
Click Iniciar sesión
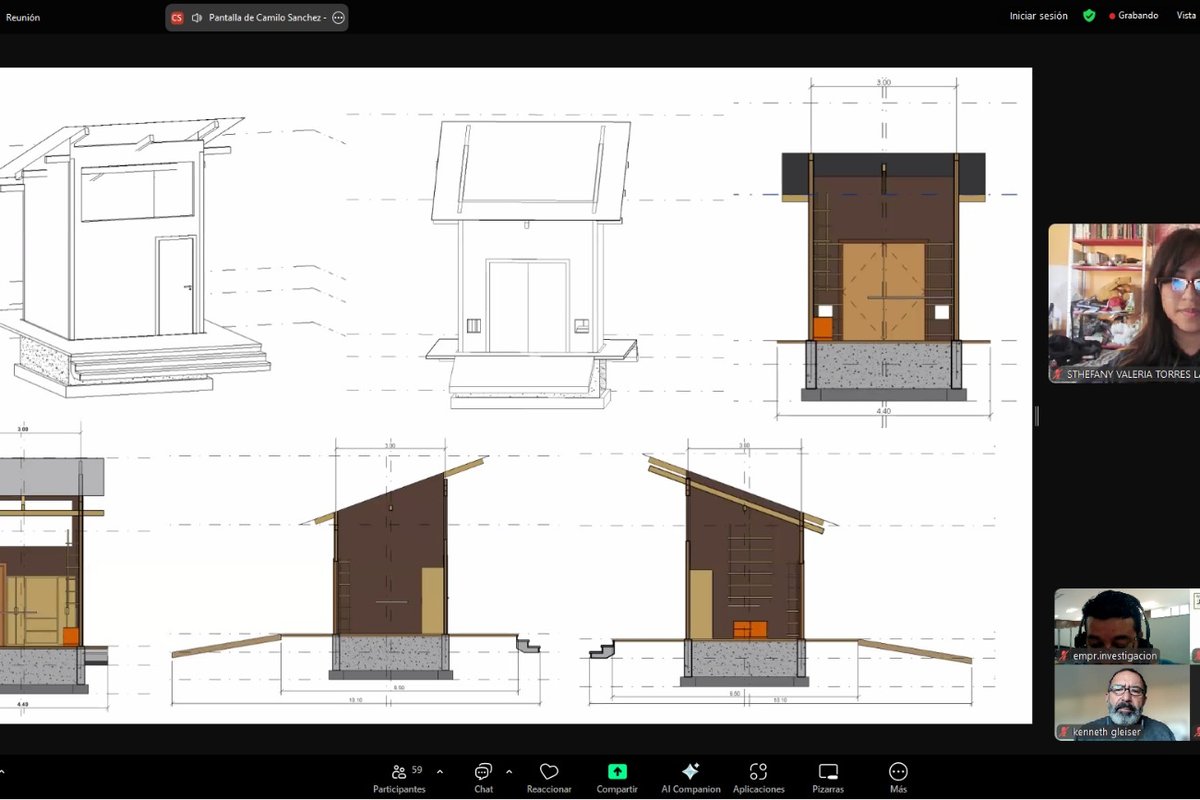pyautogui.click(x=1038, y=16)
